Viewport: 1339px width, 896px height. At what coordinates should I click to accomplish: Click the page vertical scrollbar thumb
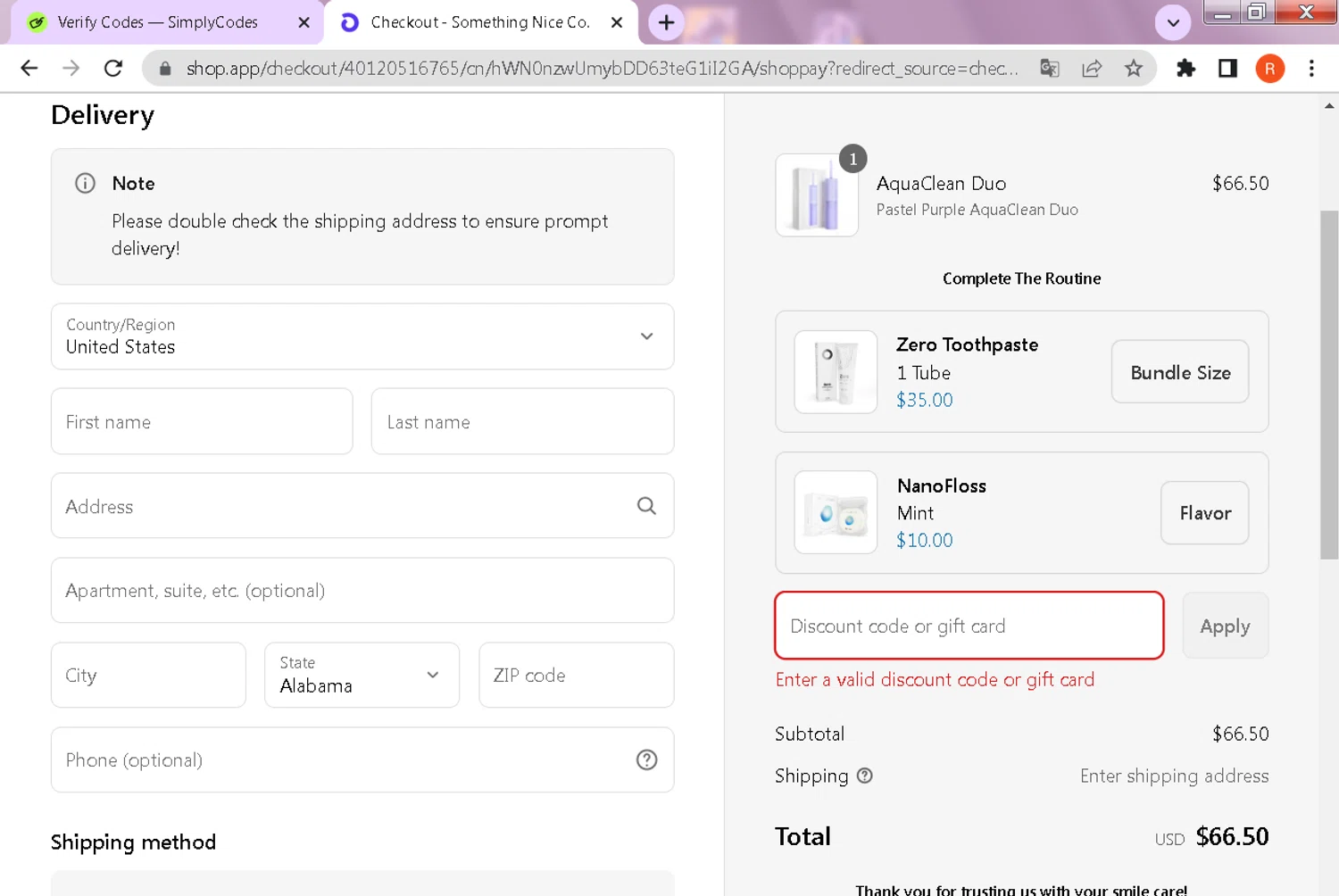[x=1329, y=385]
